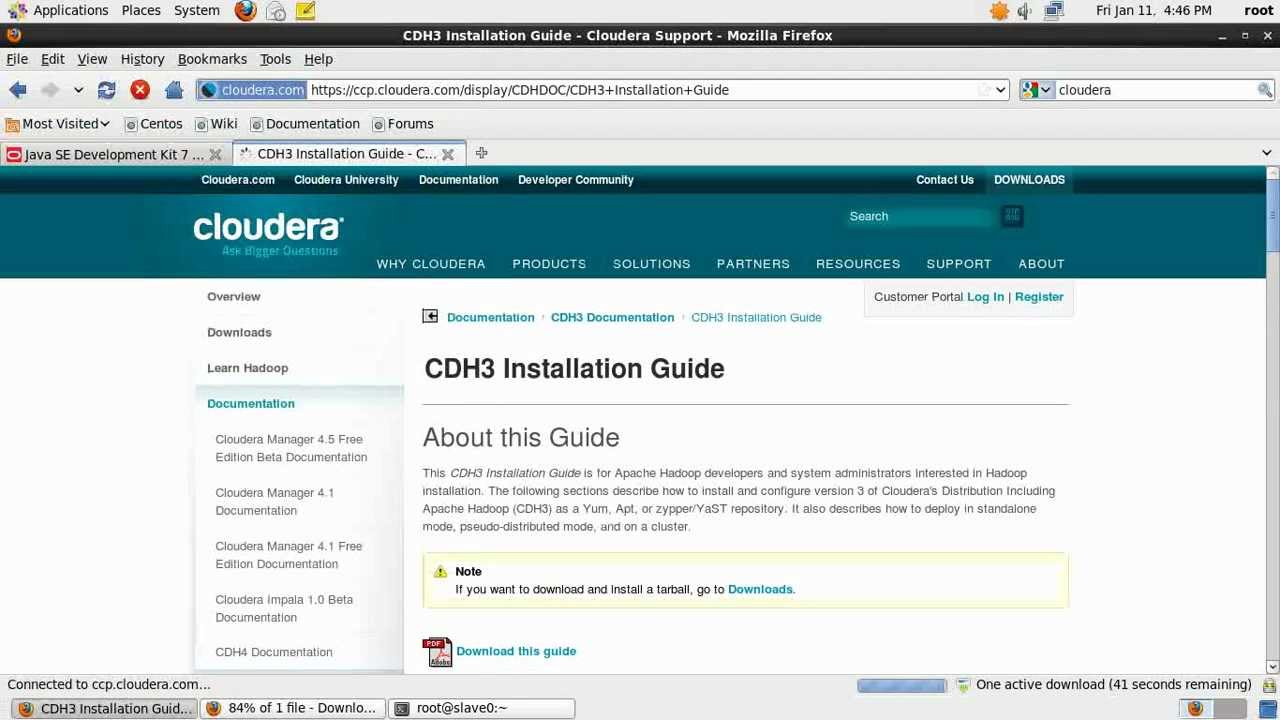Click the PDF icon next to Download this guide

pos(437,652)
